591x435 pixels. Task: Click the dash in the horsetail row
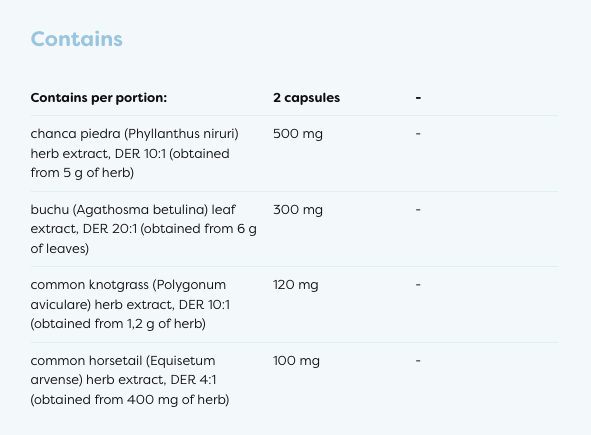tap(418, 361)
